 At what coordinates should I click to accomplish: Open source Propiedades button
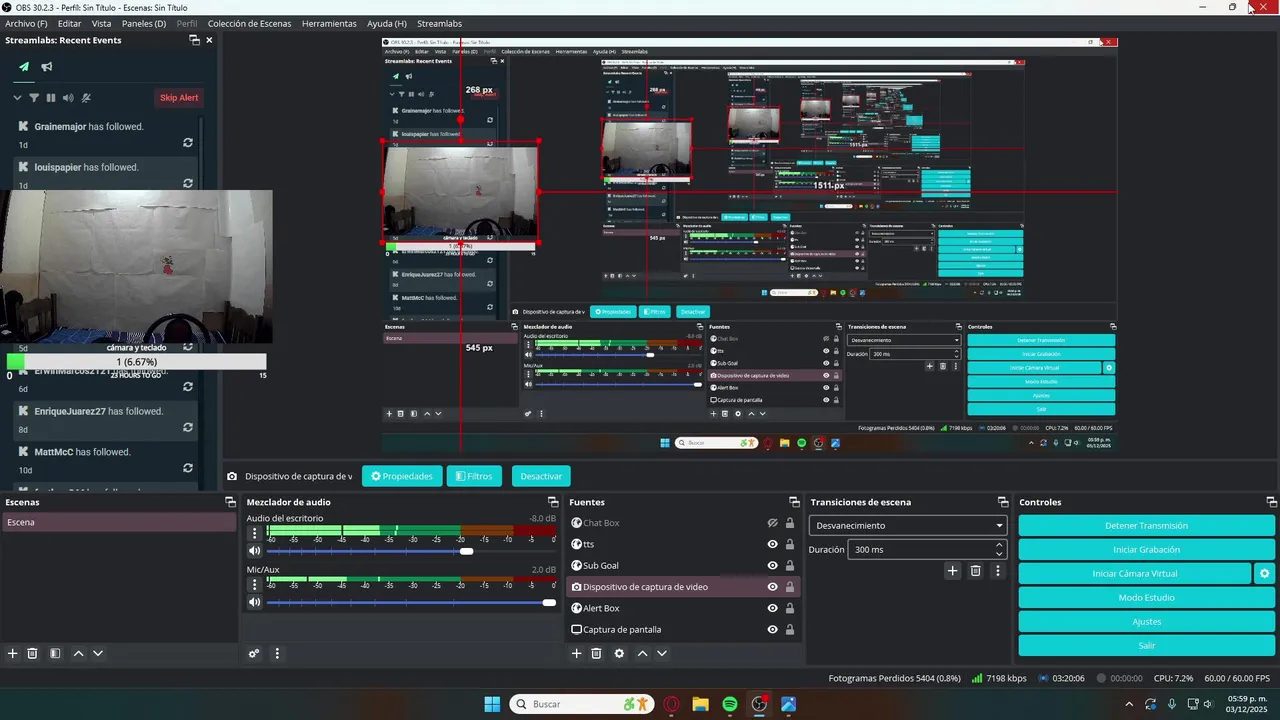[x=402, y=476]
